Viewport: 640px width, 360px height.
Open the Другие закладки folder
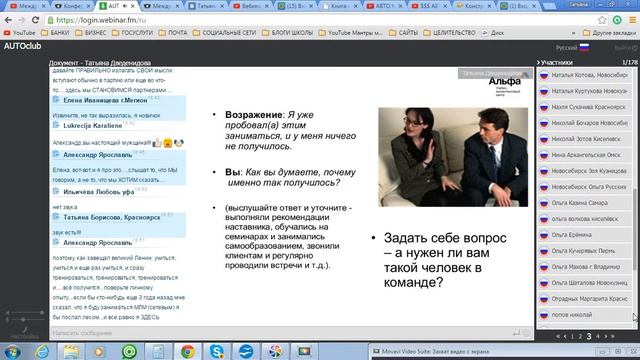pyautogui.click(x=609, y=33)
